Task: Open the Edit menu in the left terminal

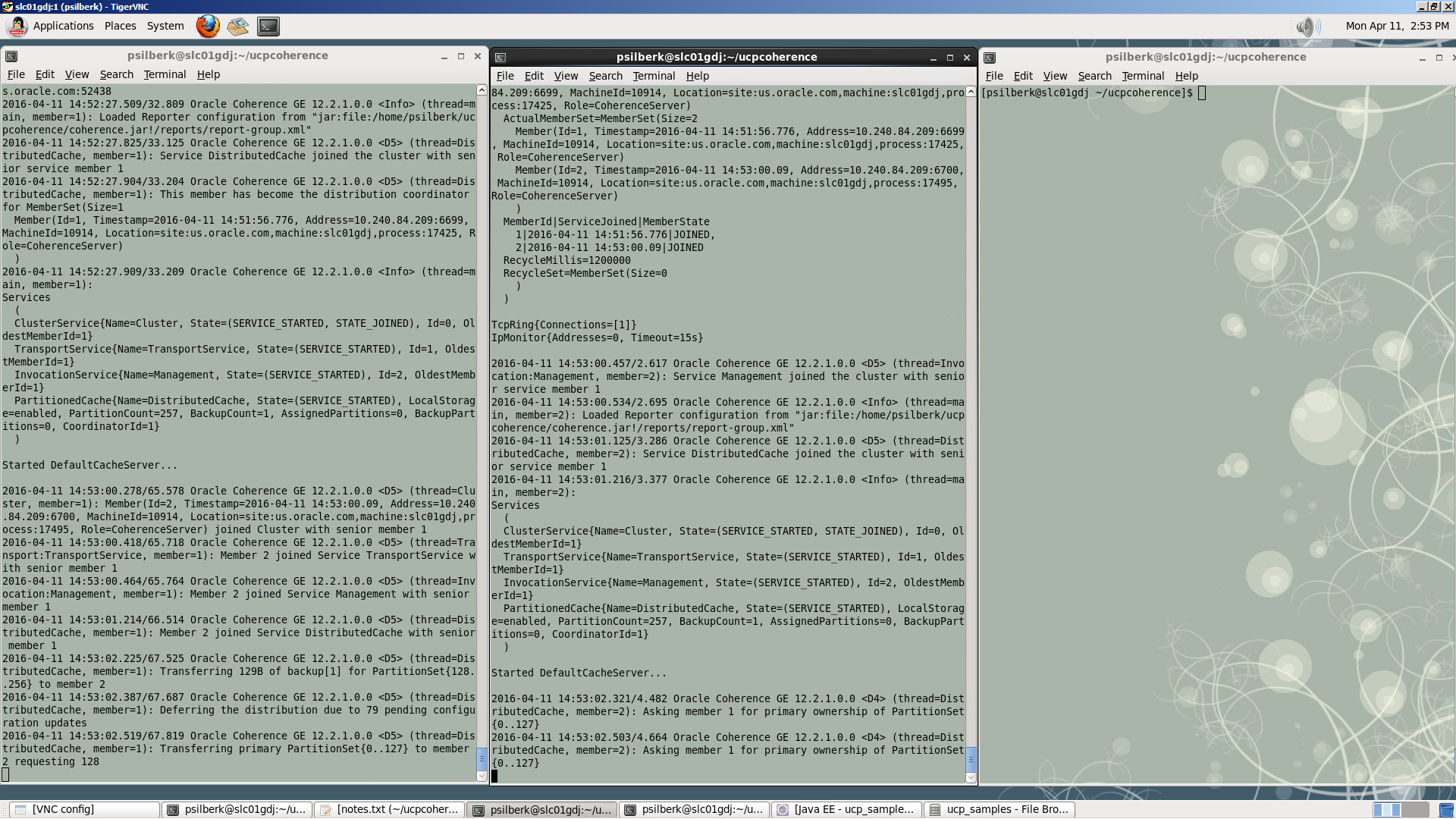Action: (45, 74)
